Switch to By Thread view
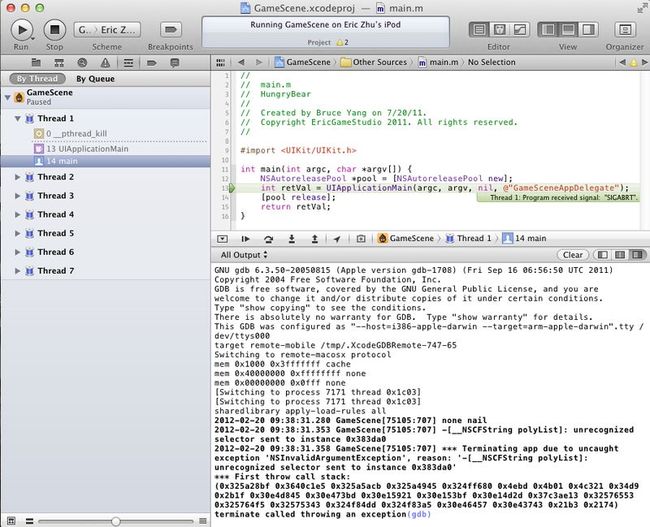Viewport: 650px width, 527px height. coord(37,78)
